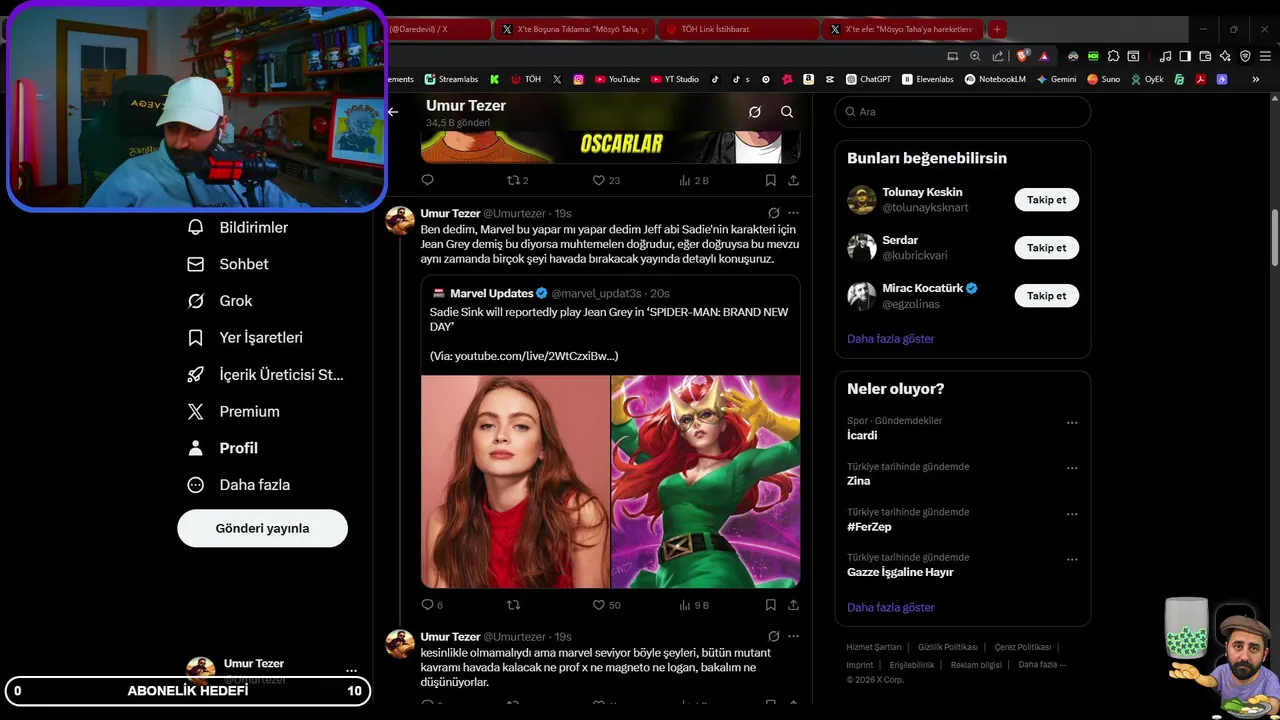Open the YT Studio bookmark
This screenshot has height=720, width=1280.
(675, 79)
